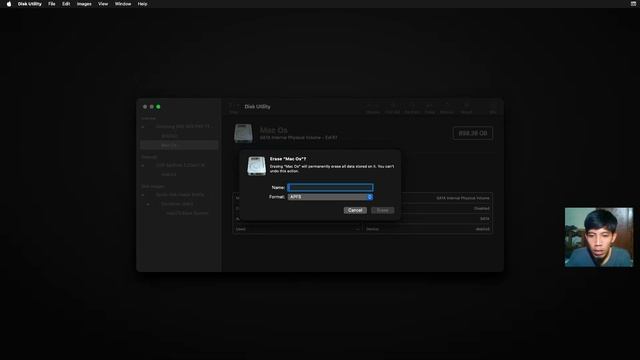This screenshot has width=640, height=360.
Task: Open the Images menu
Action: (84, 4)
